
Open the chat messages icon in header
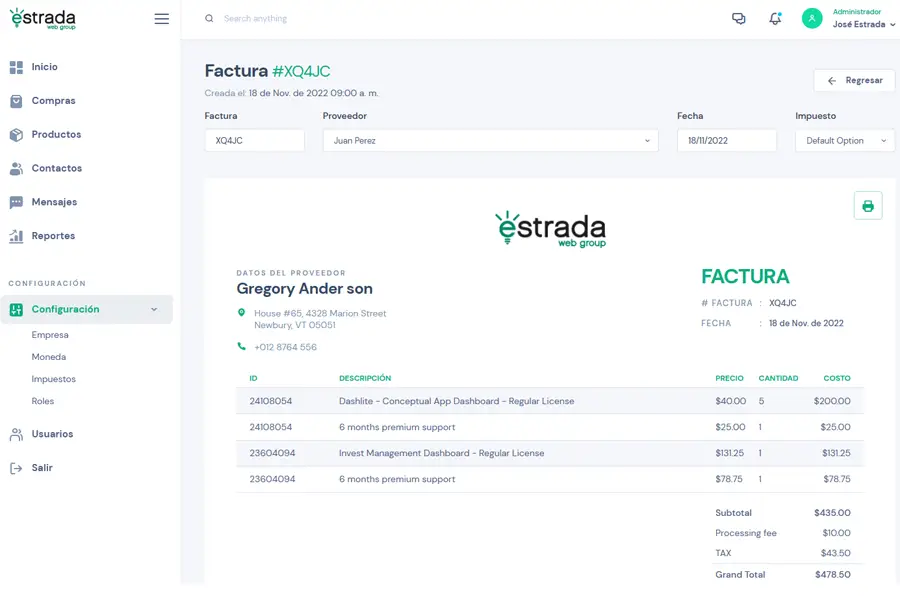click(739, 18)
